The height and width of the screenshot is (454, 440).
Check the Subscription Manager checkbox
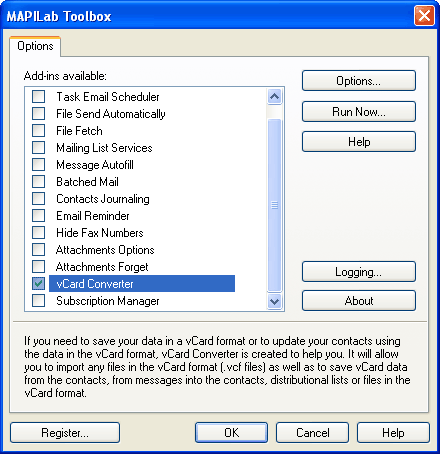(38, 301)
